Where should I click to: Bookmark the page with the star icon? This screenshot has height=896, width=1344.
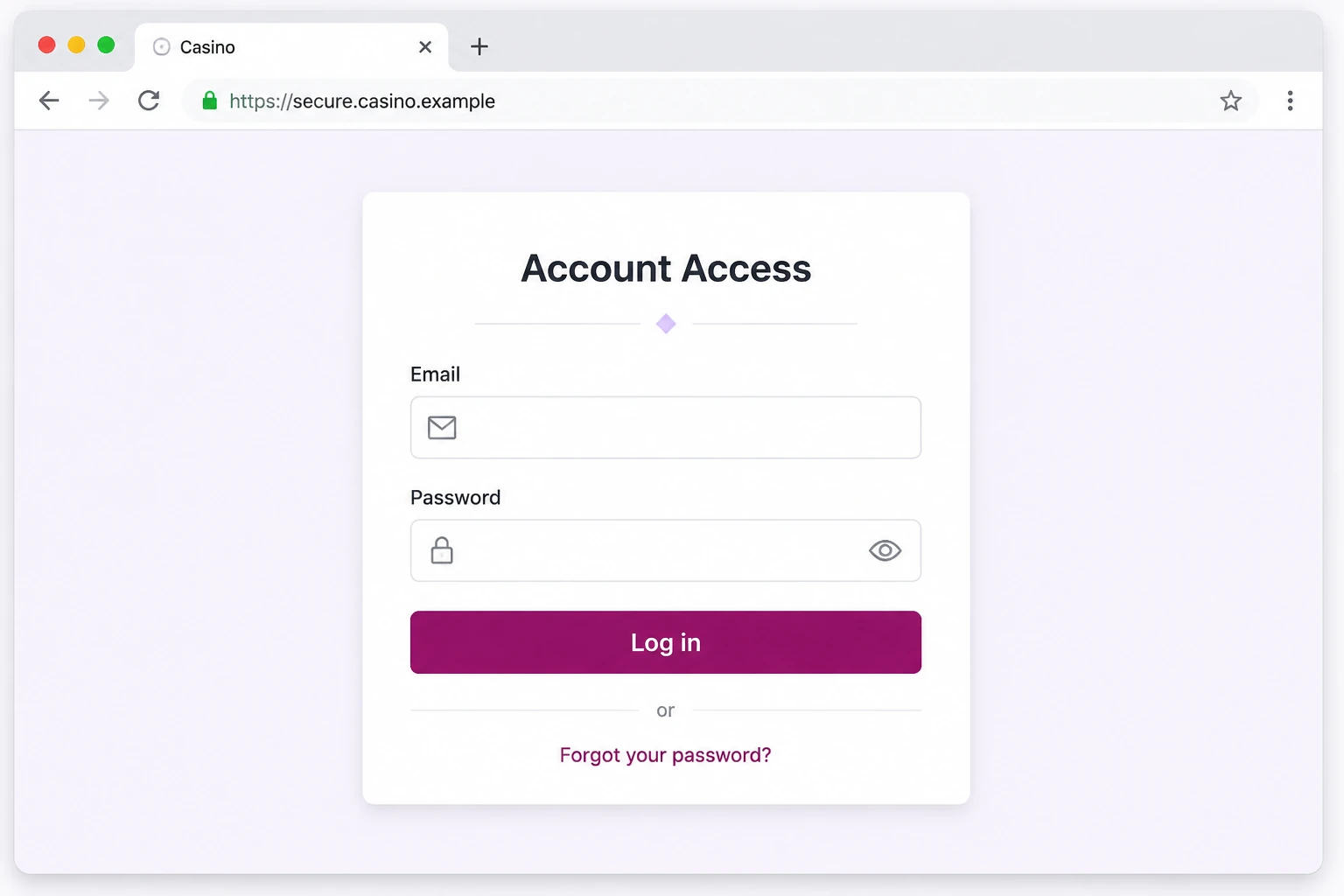pyautogui.click(x=1231, y=101)
